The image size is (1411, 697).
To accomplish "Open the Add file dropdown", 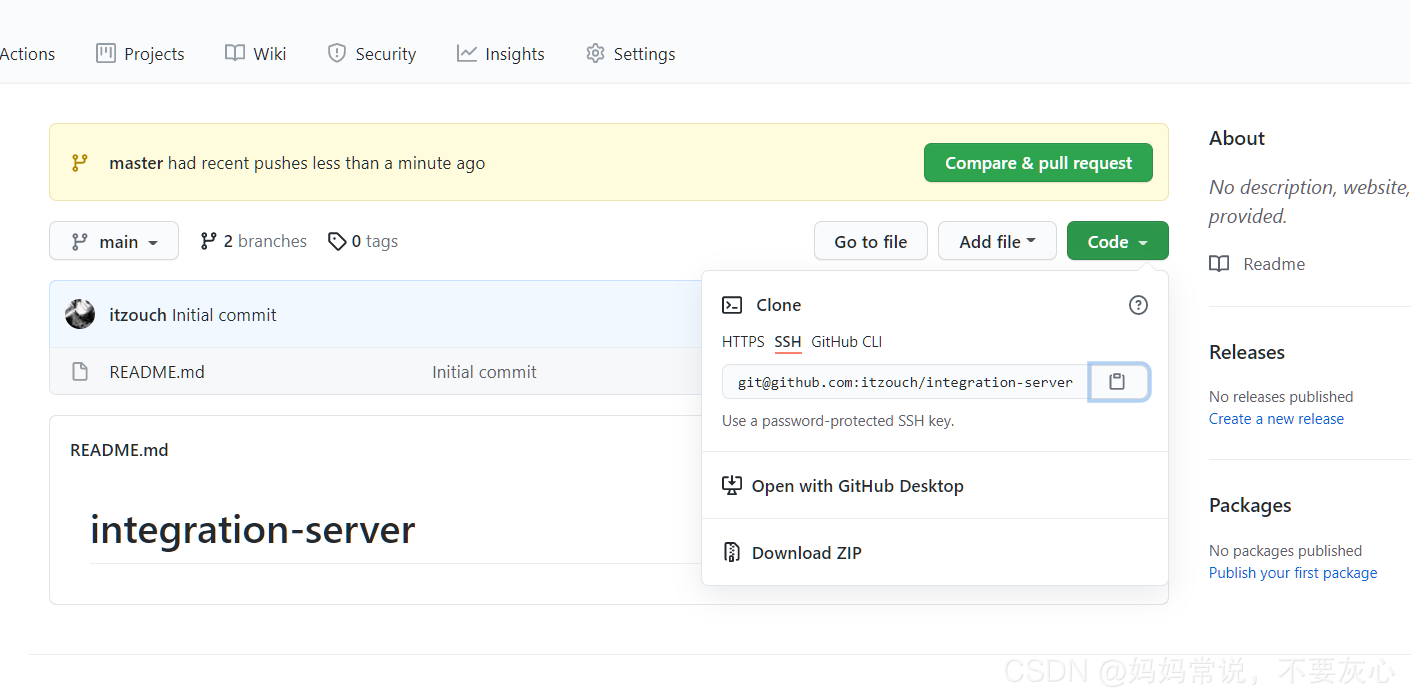I will pyautogui.click(x=996, y=240).
